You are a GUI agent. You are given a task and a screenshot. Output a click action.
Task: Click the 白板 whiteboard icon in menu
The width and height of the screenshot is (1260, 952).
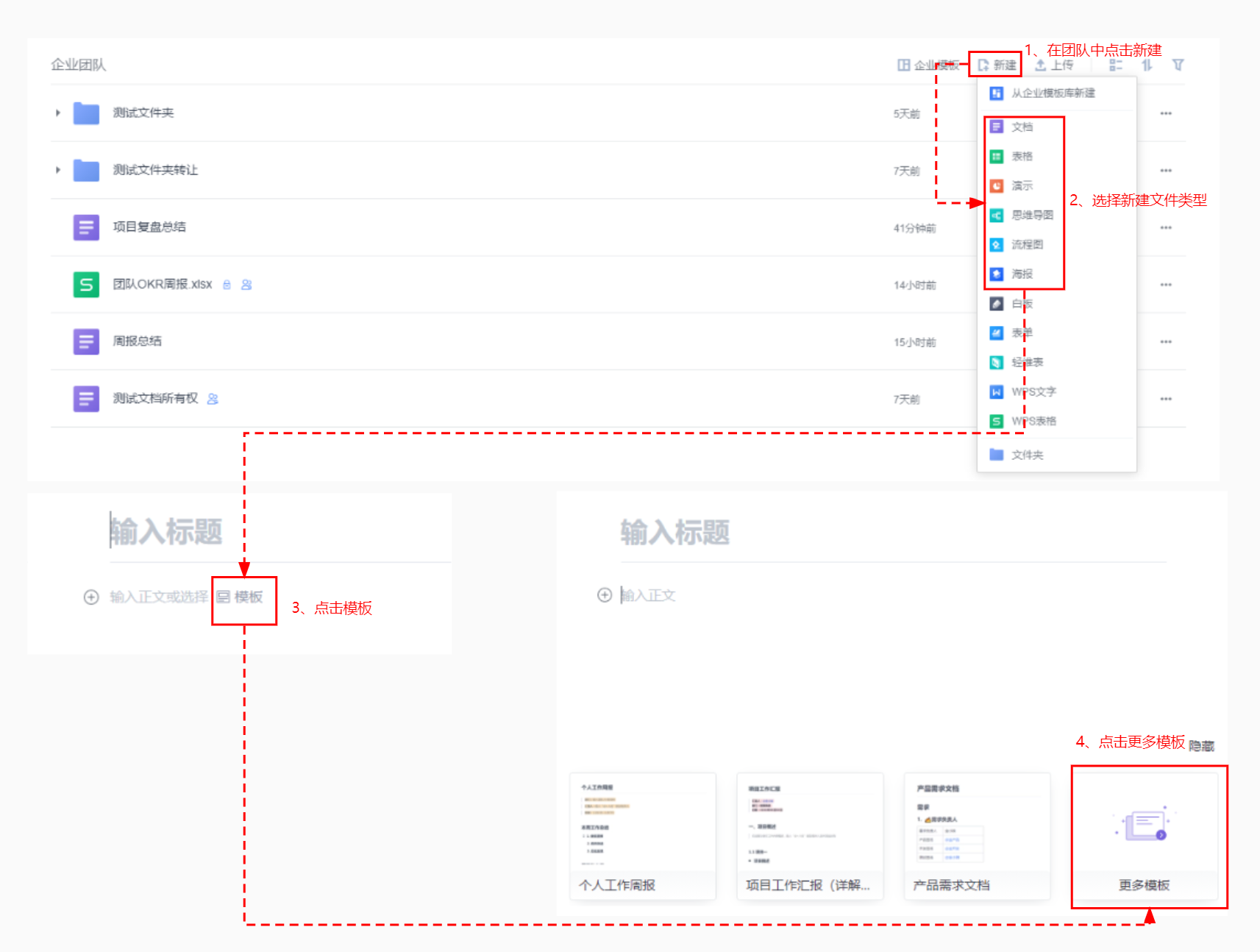click(996, 303)
